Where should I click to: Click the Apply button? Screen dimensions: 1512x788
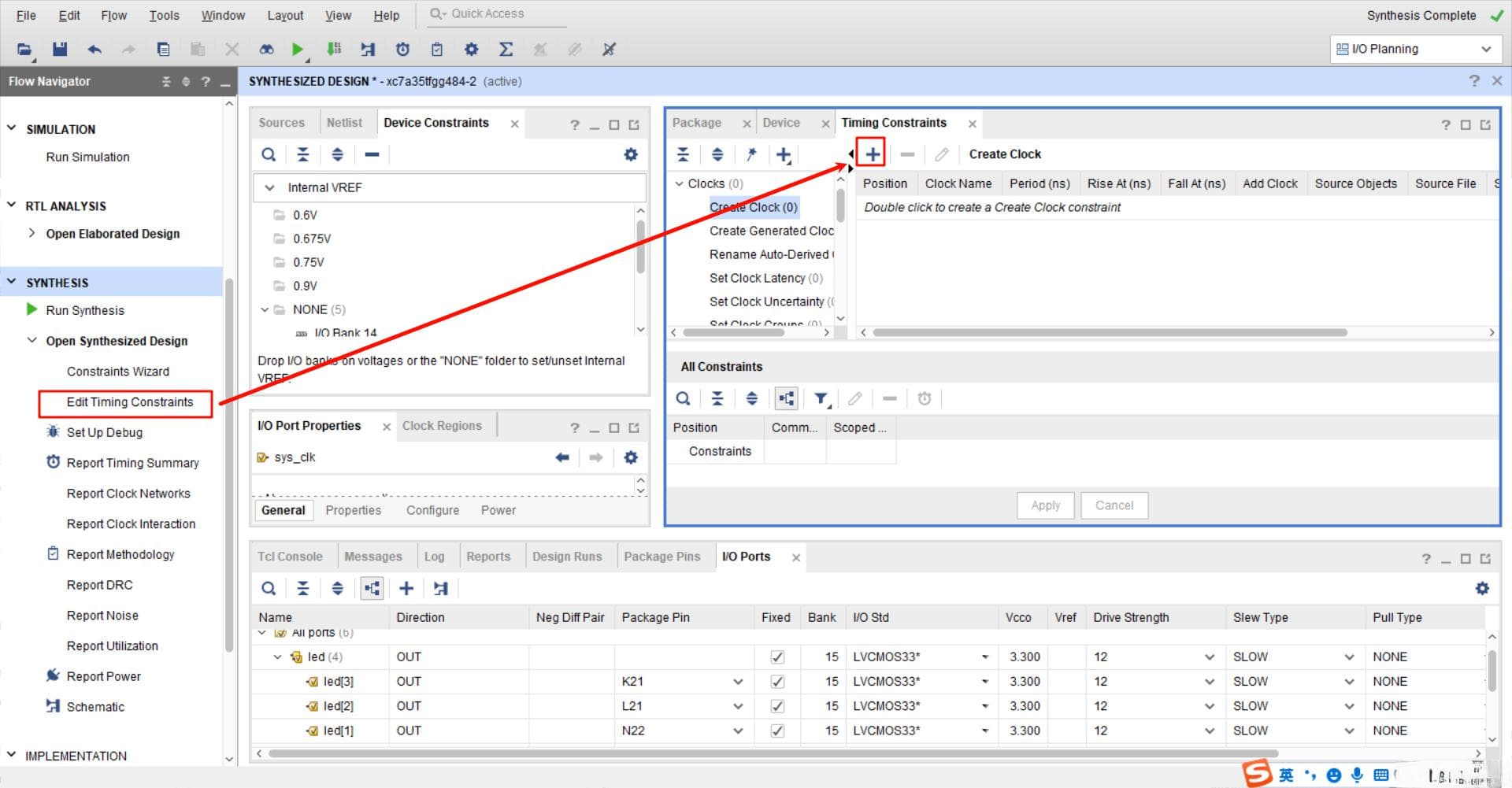1046,505
